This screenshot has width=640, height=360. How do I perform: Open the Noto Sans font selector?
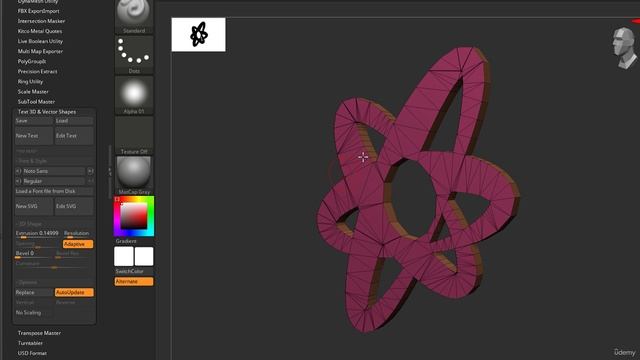tap(53, 171)
